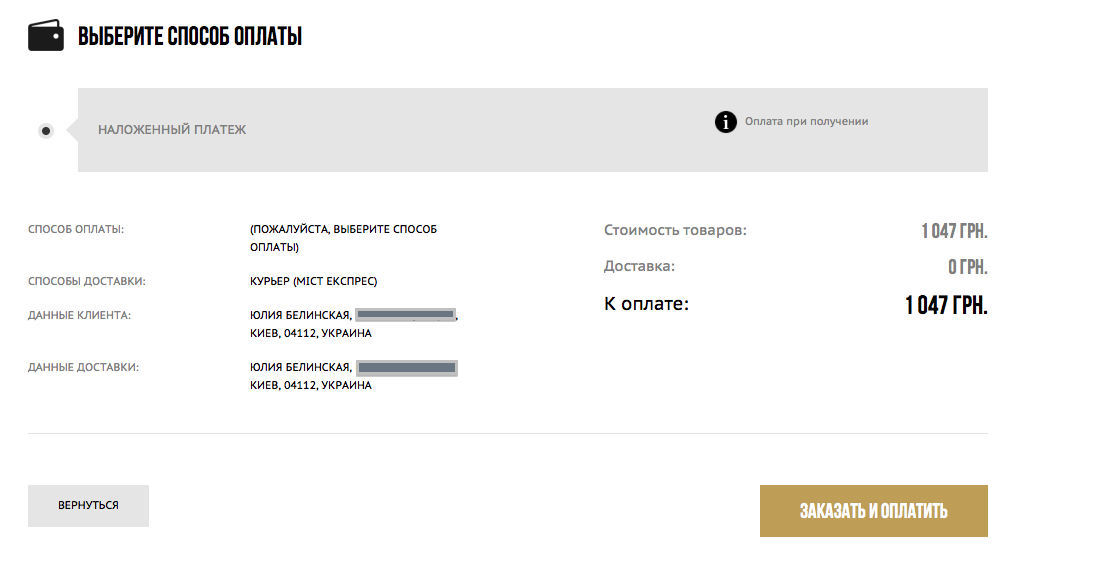The image size is (1097, 570).
Task: Click the Пожалуйста, выберите способ оплаты text
Action: click(343, 238)
